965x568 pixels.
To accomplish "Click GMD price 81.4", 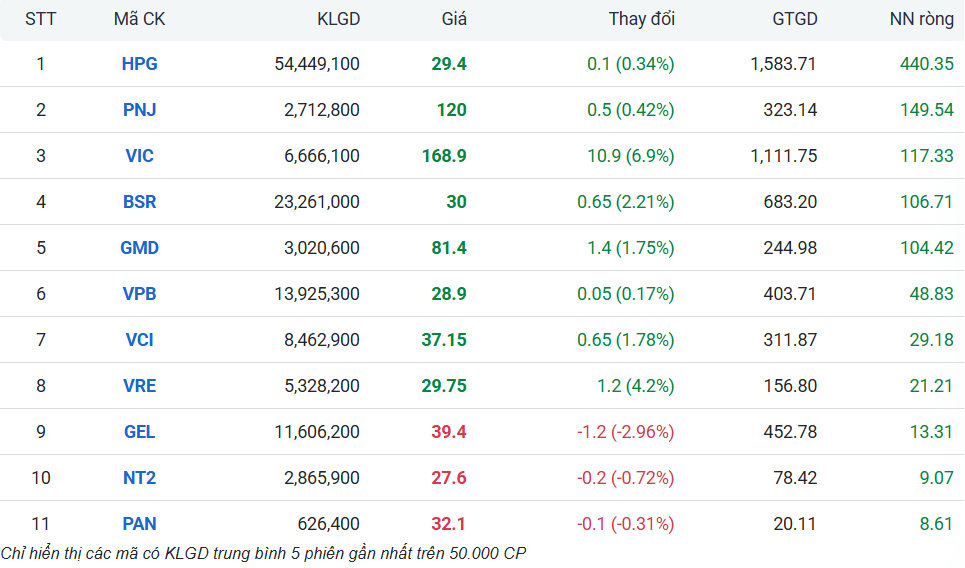I will [x=449, y=248].
